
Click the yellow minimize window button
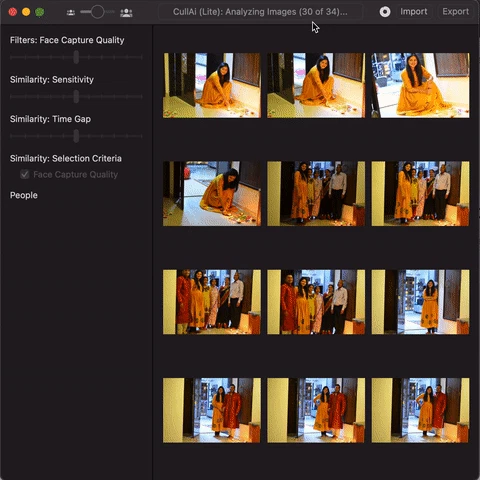tap(26, 12)
